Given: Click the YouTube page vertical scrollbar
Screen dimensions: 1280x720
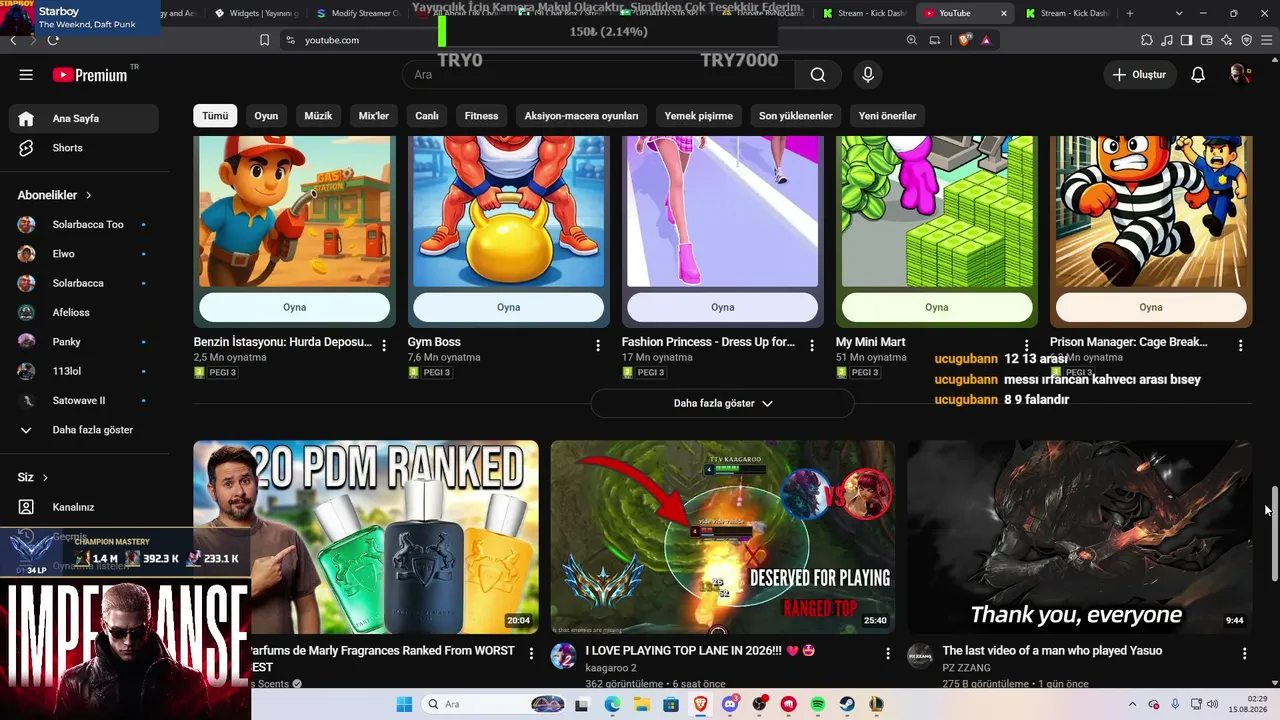Looking at the screenshot, I should (1274, 533).
